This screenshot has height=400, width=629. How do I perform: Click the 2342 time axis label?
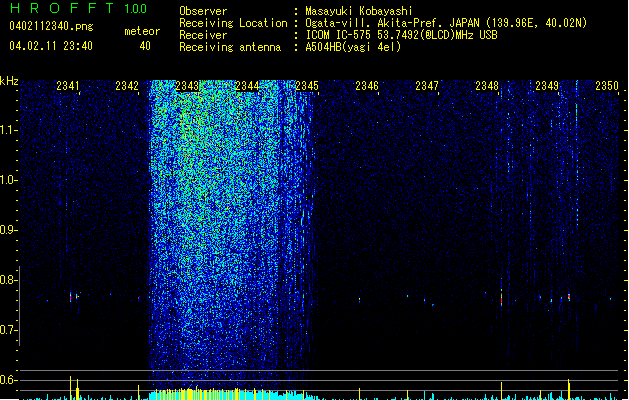click(x=127, y=86)
